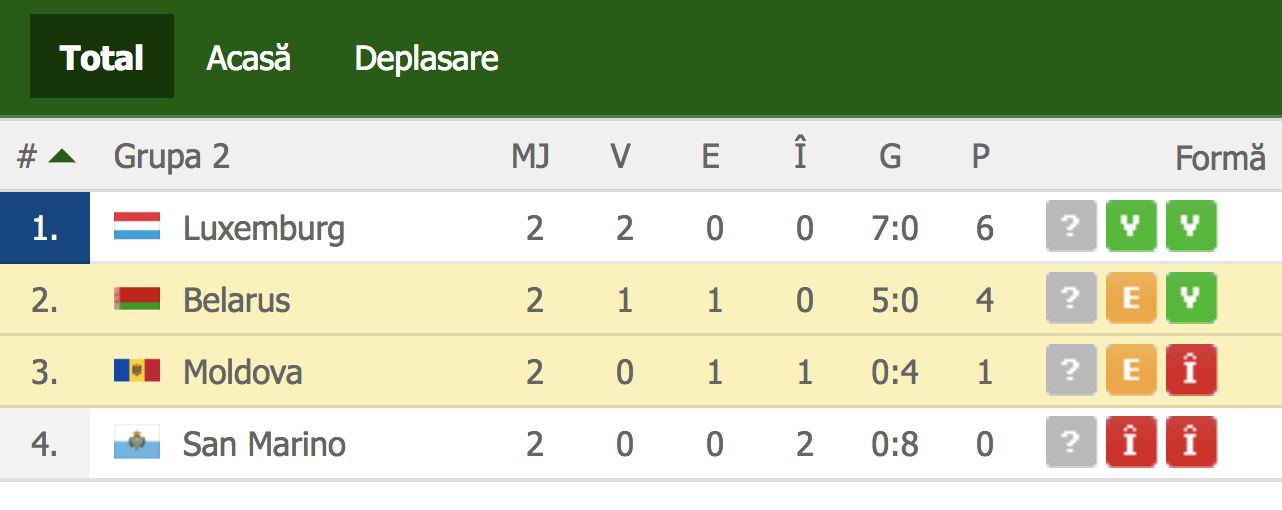Click Moldova's orange E draw form icon
Image resolution: width=1282 pixels, height=510 pixels.
1131,370
